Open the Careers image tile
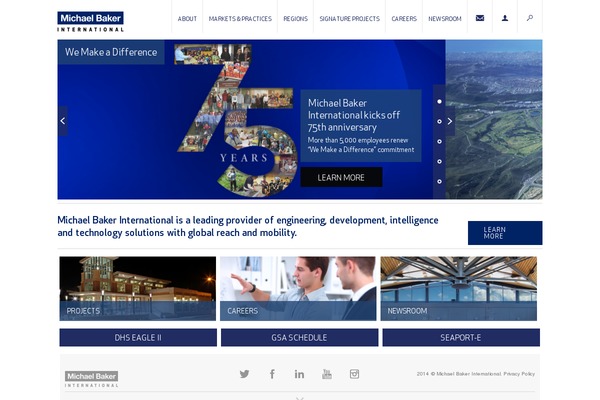Viewport: 600px width, 400px height. [x=298, y=289]
